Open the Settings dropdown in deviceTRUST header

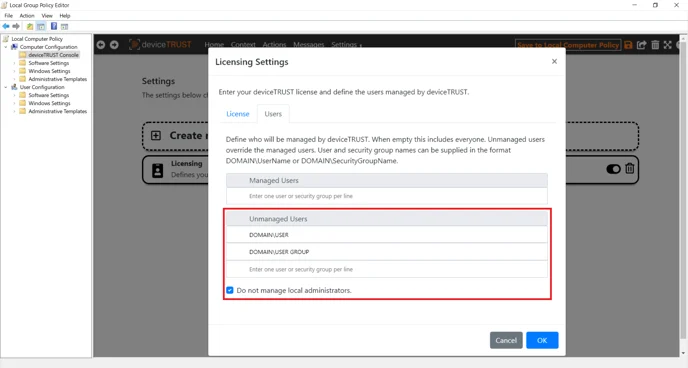point(346,45)
